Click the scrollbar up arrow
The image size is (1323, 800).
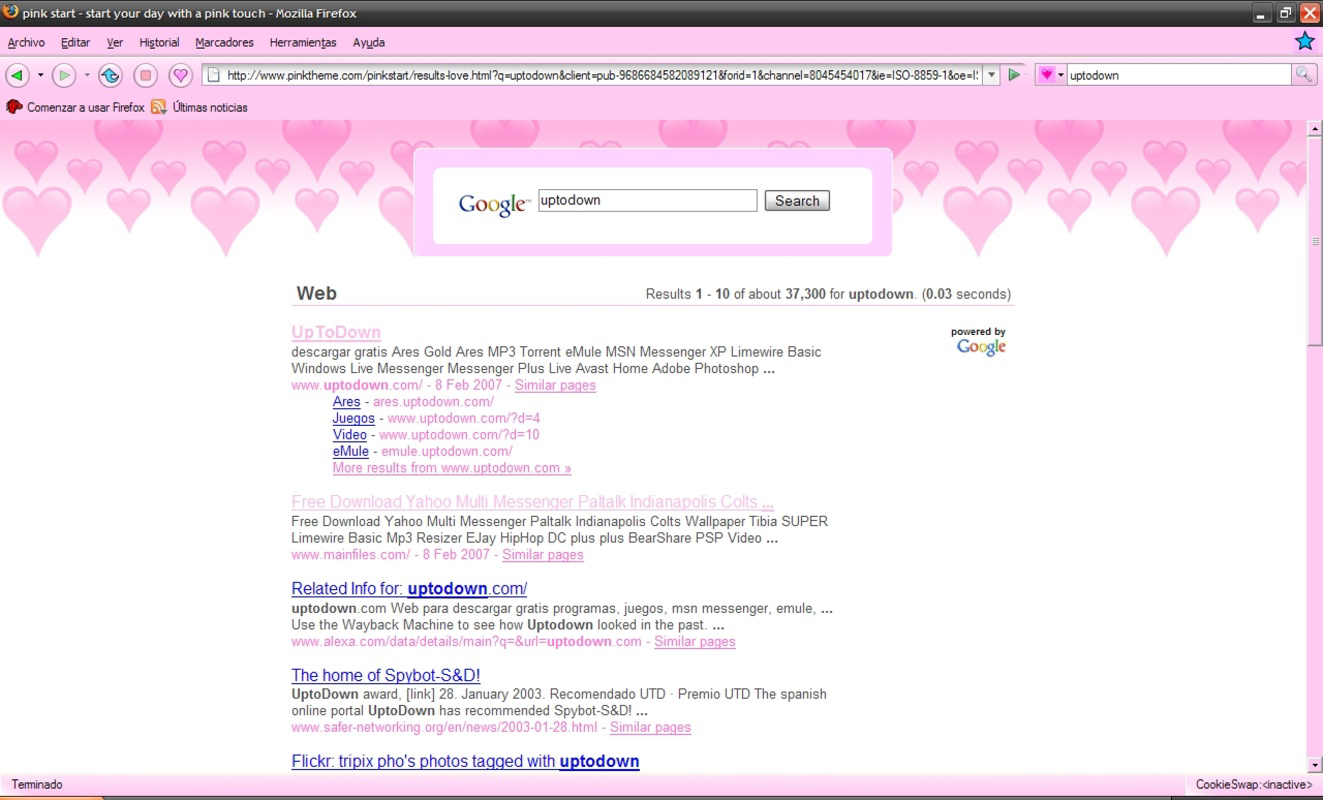click(x=1315, y=128)
